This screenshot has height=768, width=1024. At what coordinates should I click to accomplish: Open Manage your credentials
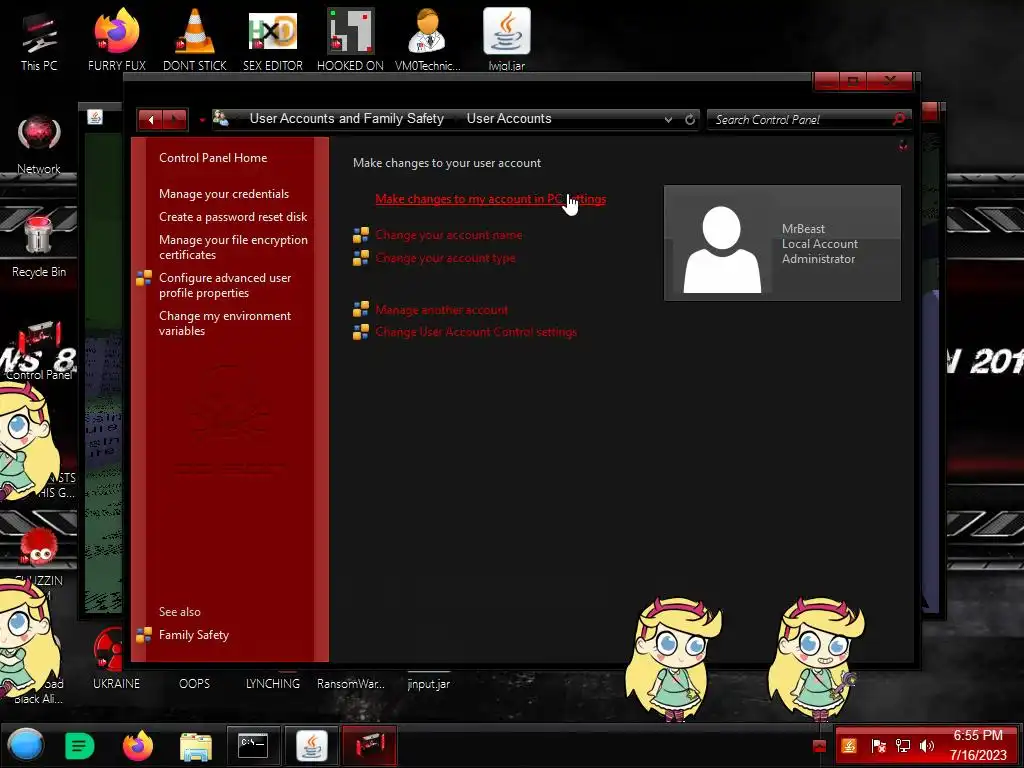223,193
